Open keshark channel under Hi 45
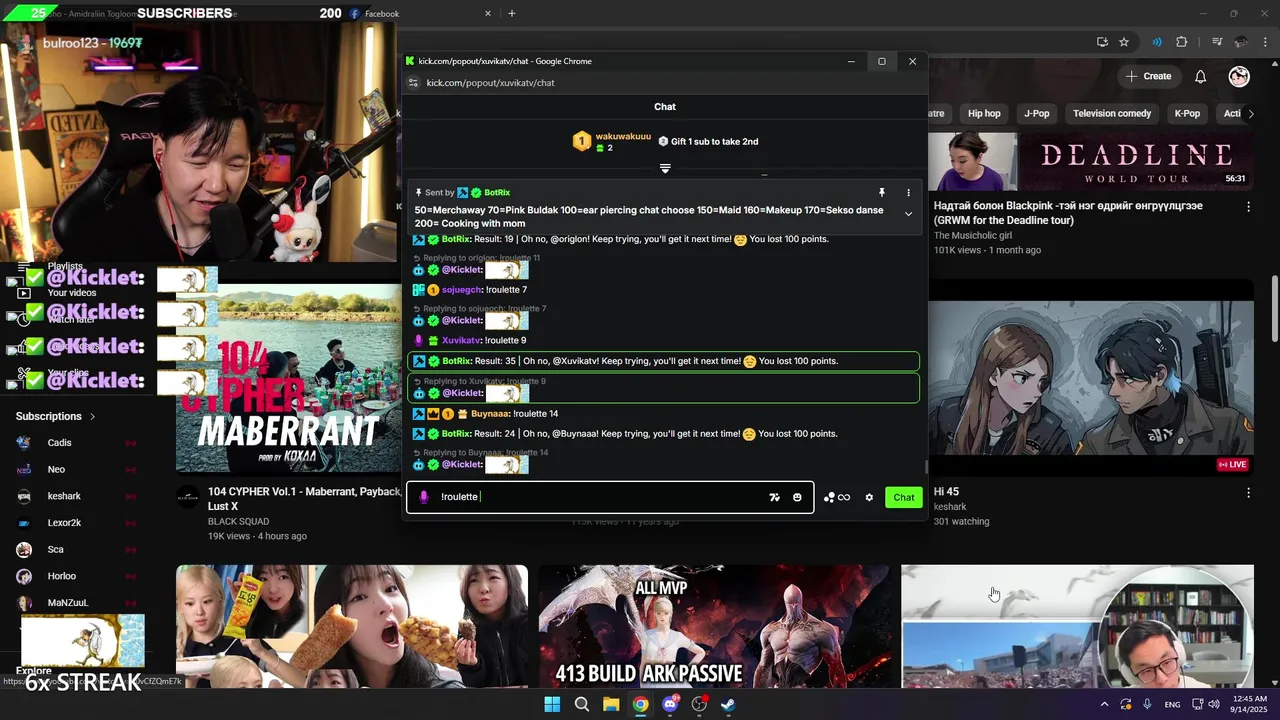The height and width of the screenshot is (720, 1280). click(x=950, y=507)
